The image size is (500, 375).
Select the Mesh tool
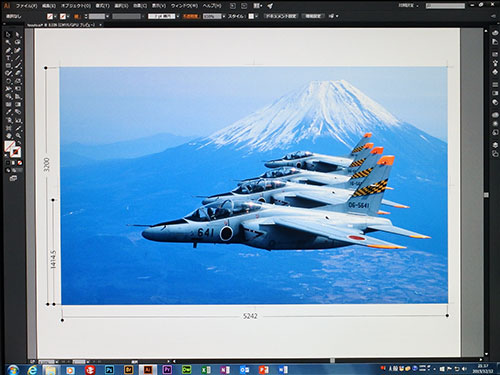8,104
